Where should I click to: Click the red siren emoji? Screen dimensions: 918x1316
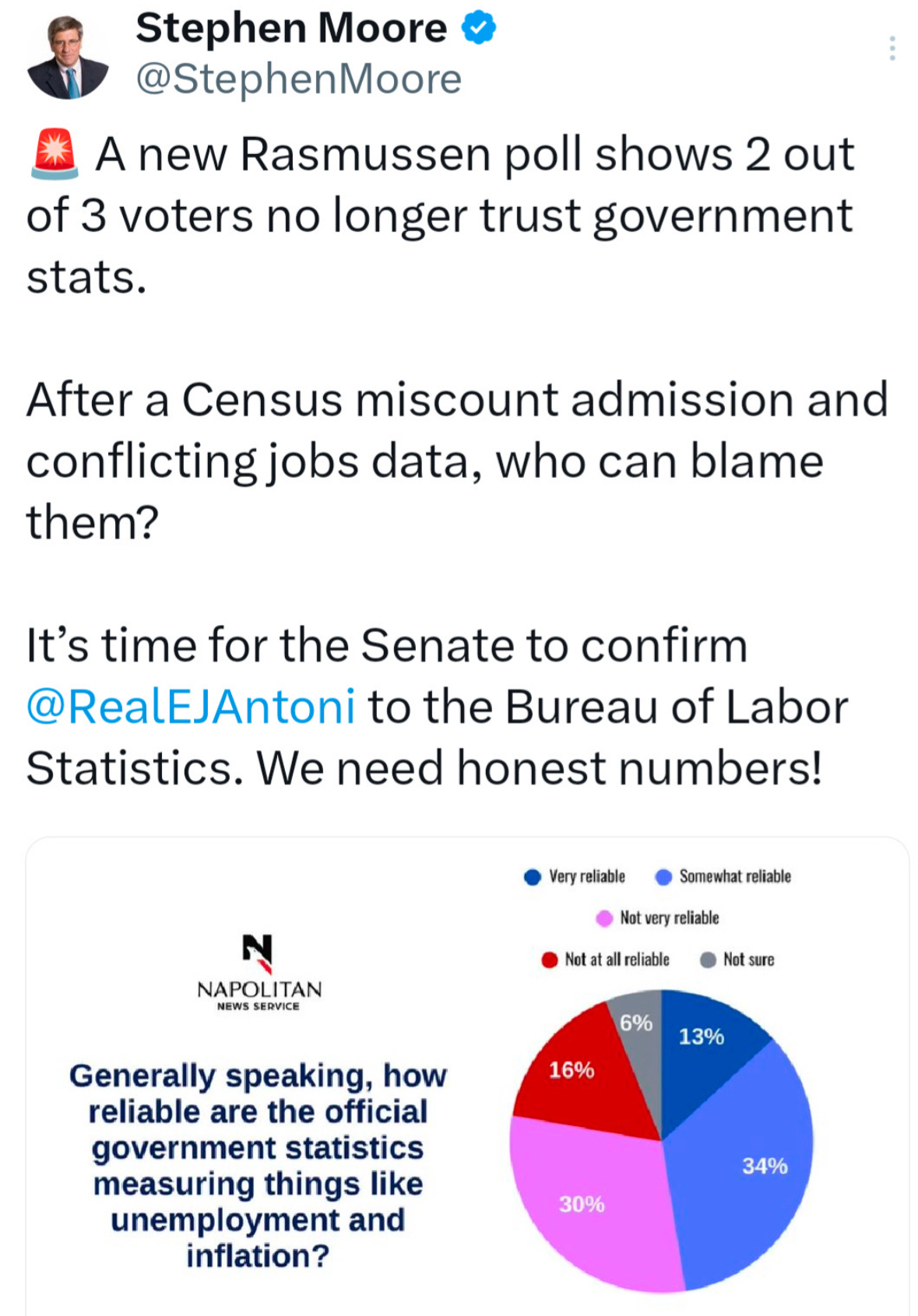tap(54, 153)
